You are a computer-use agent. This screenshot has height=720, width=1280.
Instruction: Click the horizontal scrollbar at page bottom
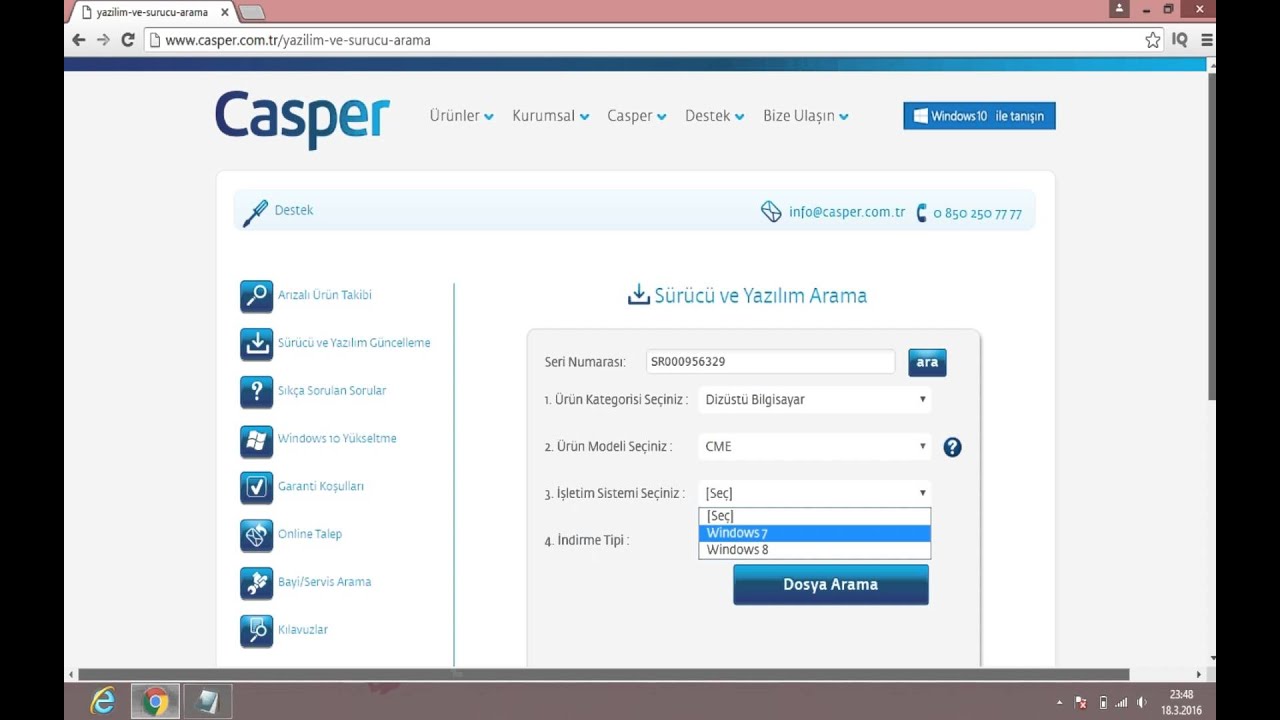click(x=604, y=675)
